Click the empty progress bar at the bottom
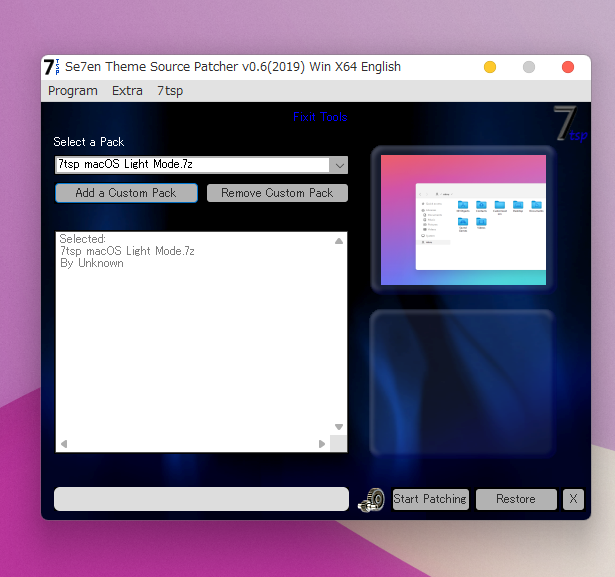Viewport: 615px width, 577px height. [201, 499]
